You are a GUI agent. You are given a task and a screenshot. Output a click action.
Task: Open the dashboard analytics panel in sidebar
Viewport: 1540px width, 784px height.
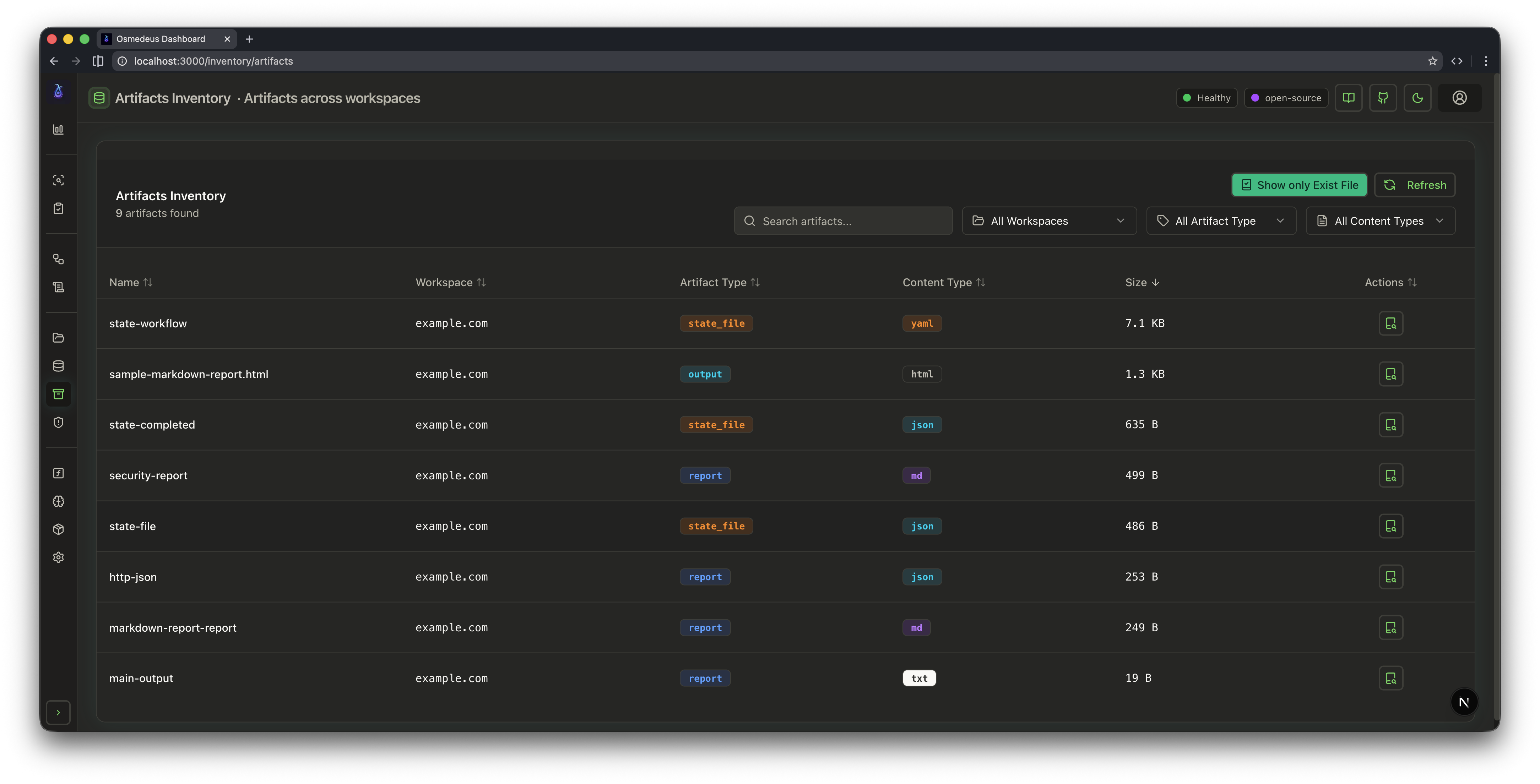(59, 129)
